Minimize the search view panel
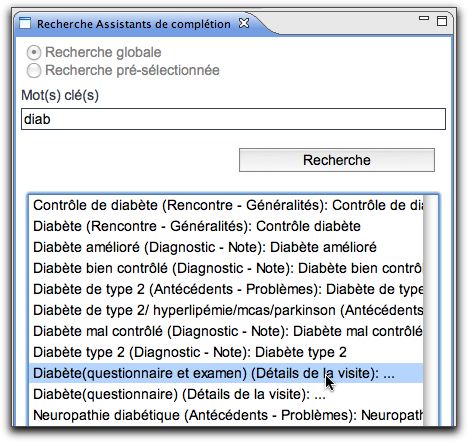This screenshot has height=442, width=468. coord(424,18)
